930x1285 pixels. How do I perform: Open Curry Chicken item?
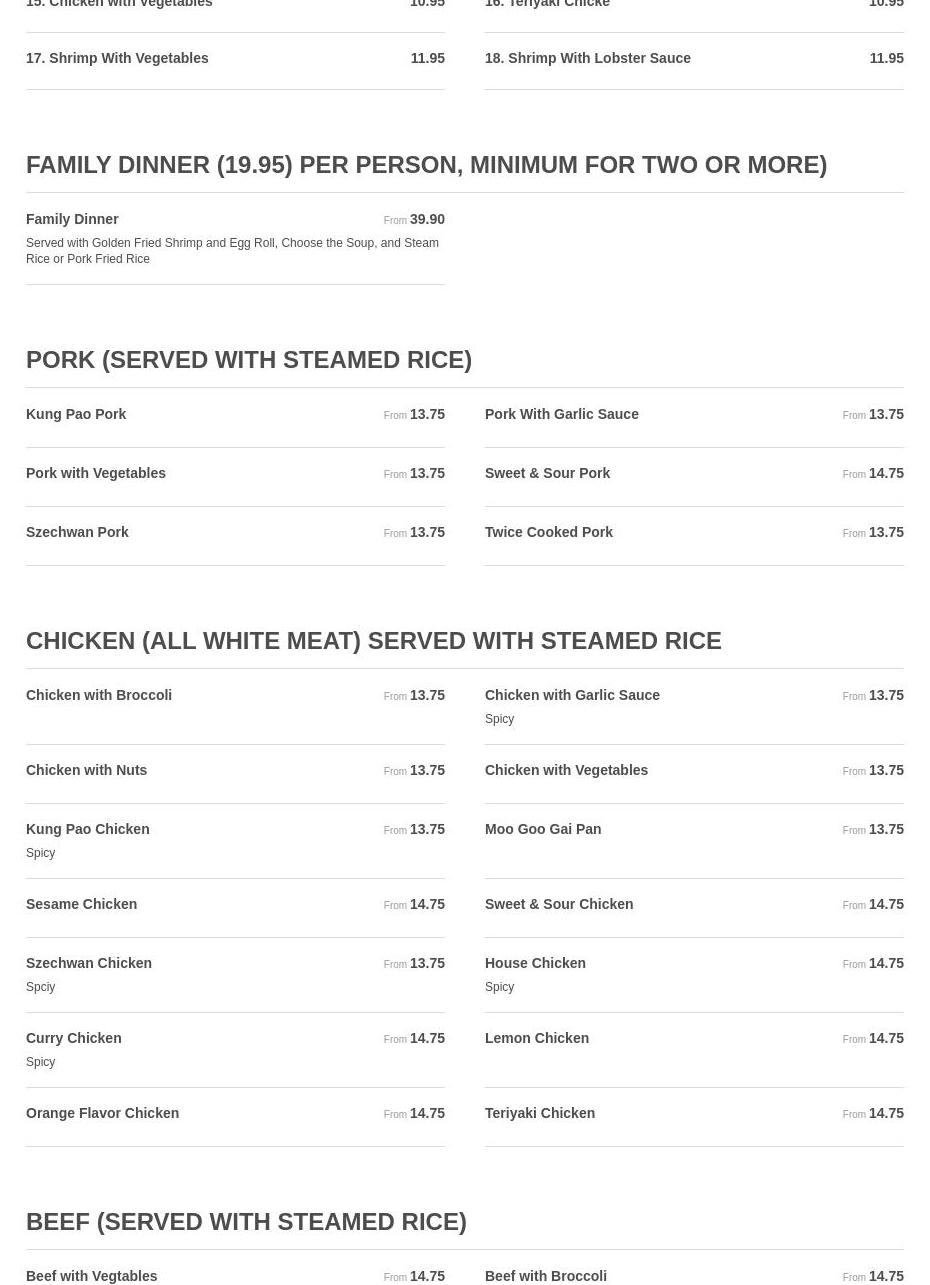pos(235,1050)
